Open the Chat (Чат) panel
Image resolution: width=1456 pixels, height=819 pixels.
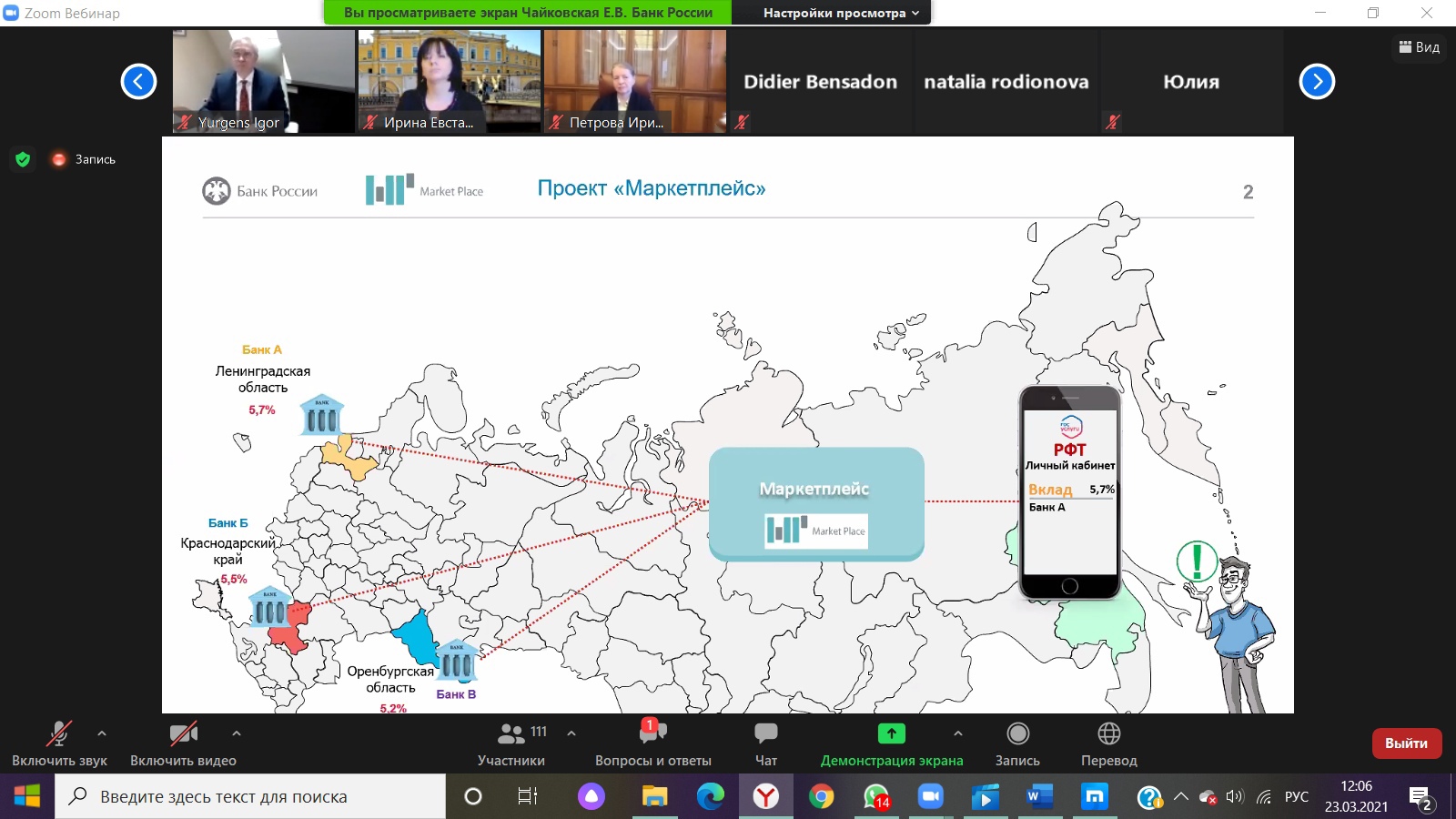point(765,733)
